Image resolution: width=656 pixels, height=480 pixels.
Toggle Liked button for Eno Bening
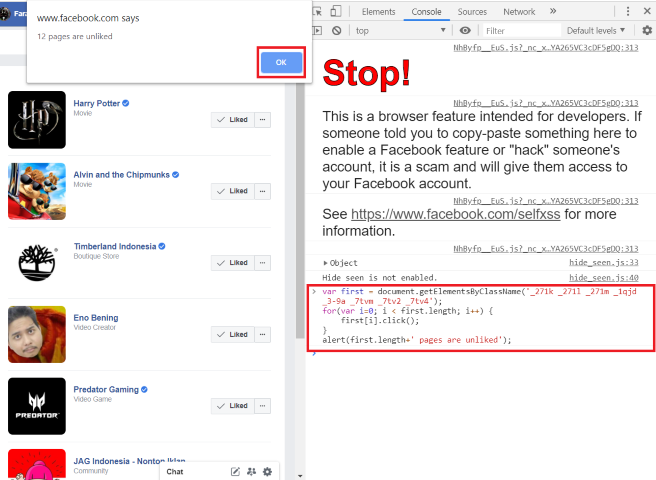233,334
